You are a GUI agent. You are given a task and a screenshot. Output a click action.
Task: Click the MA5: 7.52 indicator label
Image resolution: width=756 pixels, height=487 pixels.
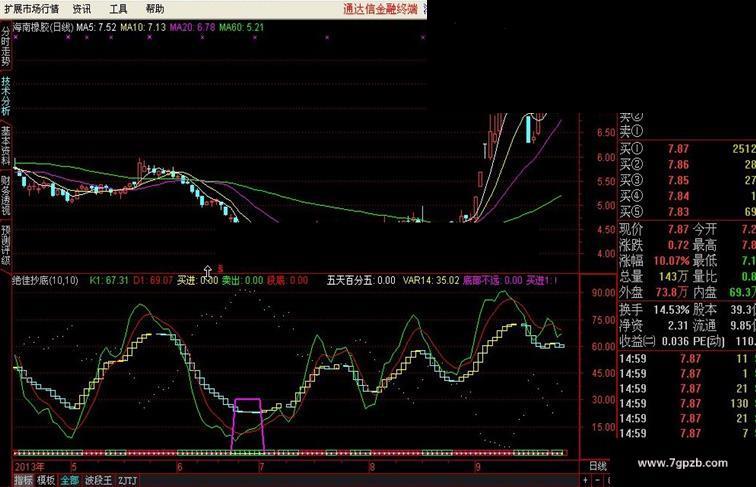[96, 27]
